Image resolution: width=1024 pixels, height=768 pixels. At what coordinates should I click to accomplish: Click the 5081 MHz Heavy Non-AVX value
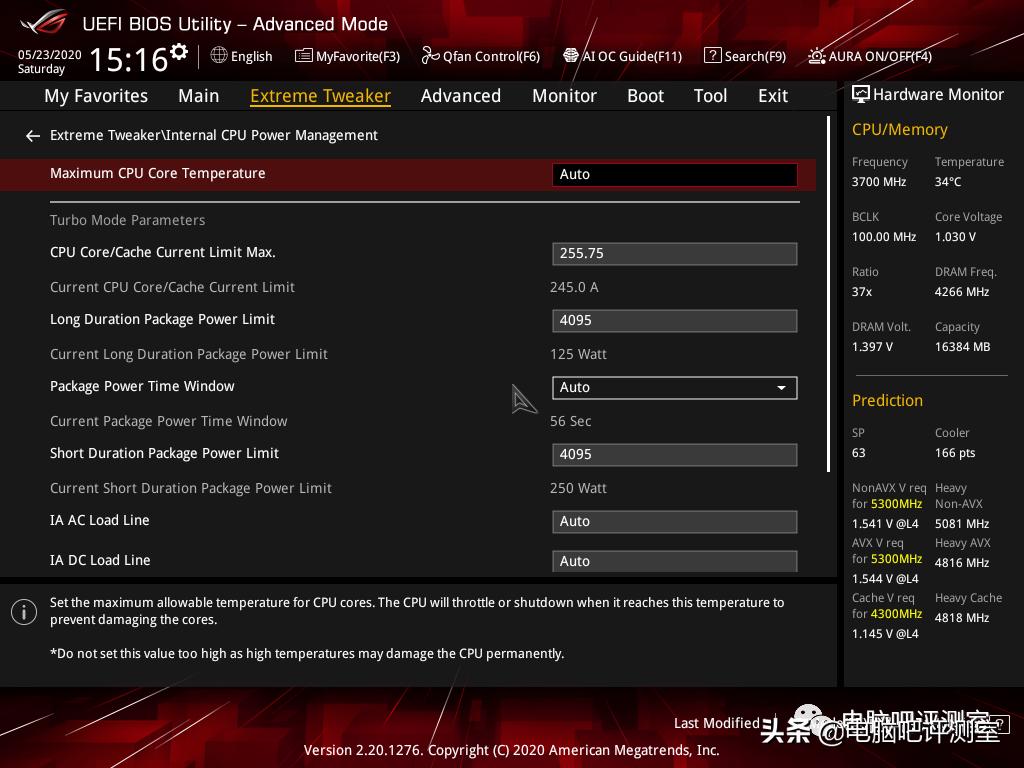pos(961,524)
